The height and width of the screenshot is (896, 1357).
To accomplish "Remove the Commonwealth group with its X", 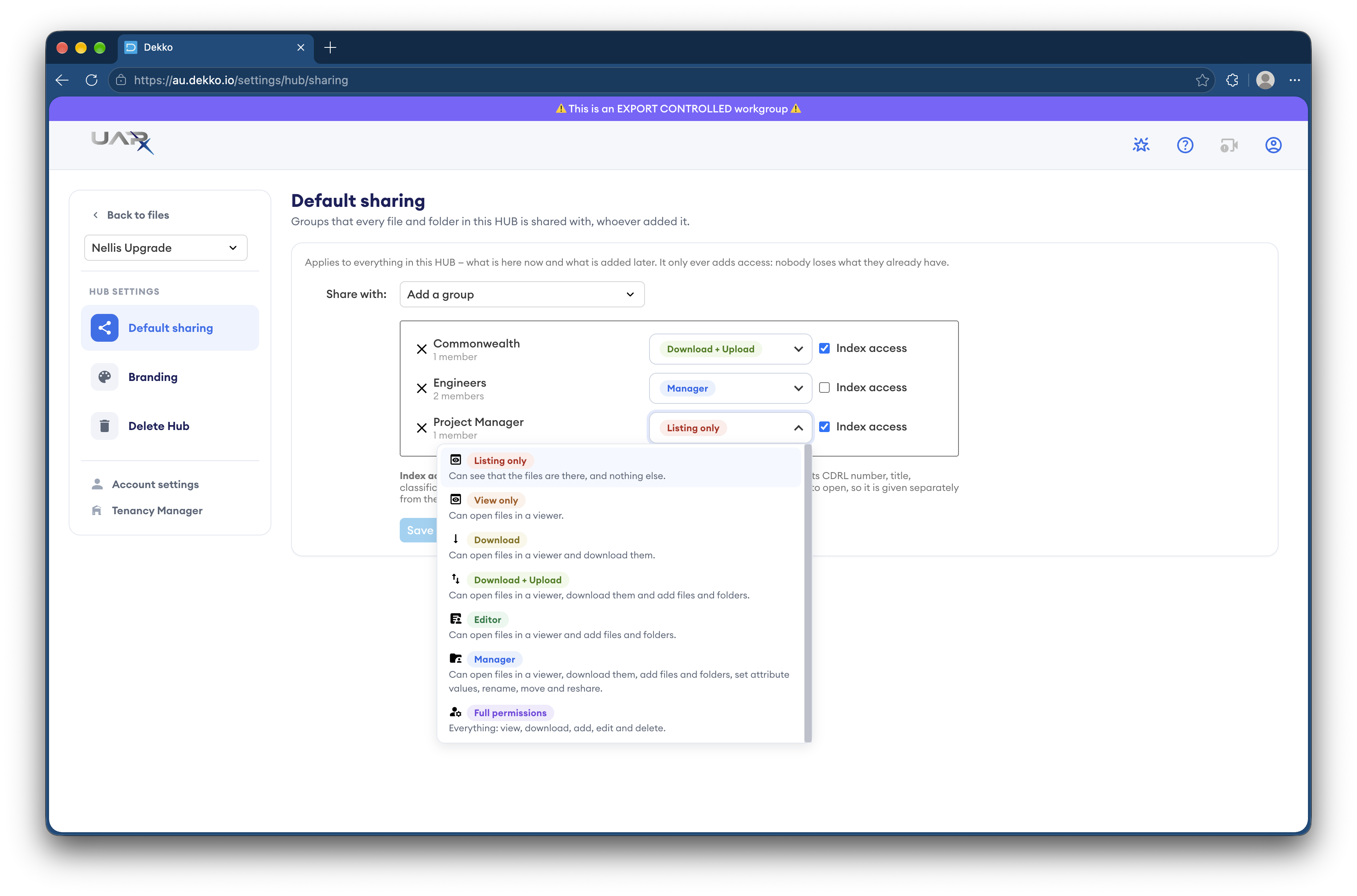I will coord(422,349).
